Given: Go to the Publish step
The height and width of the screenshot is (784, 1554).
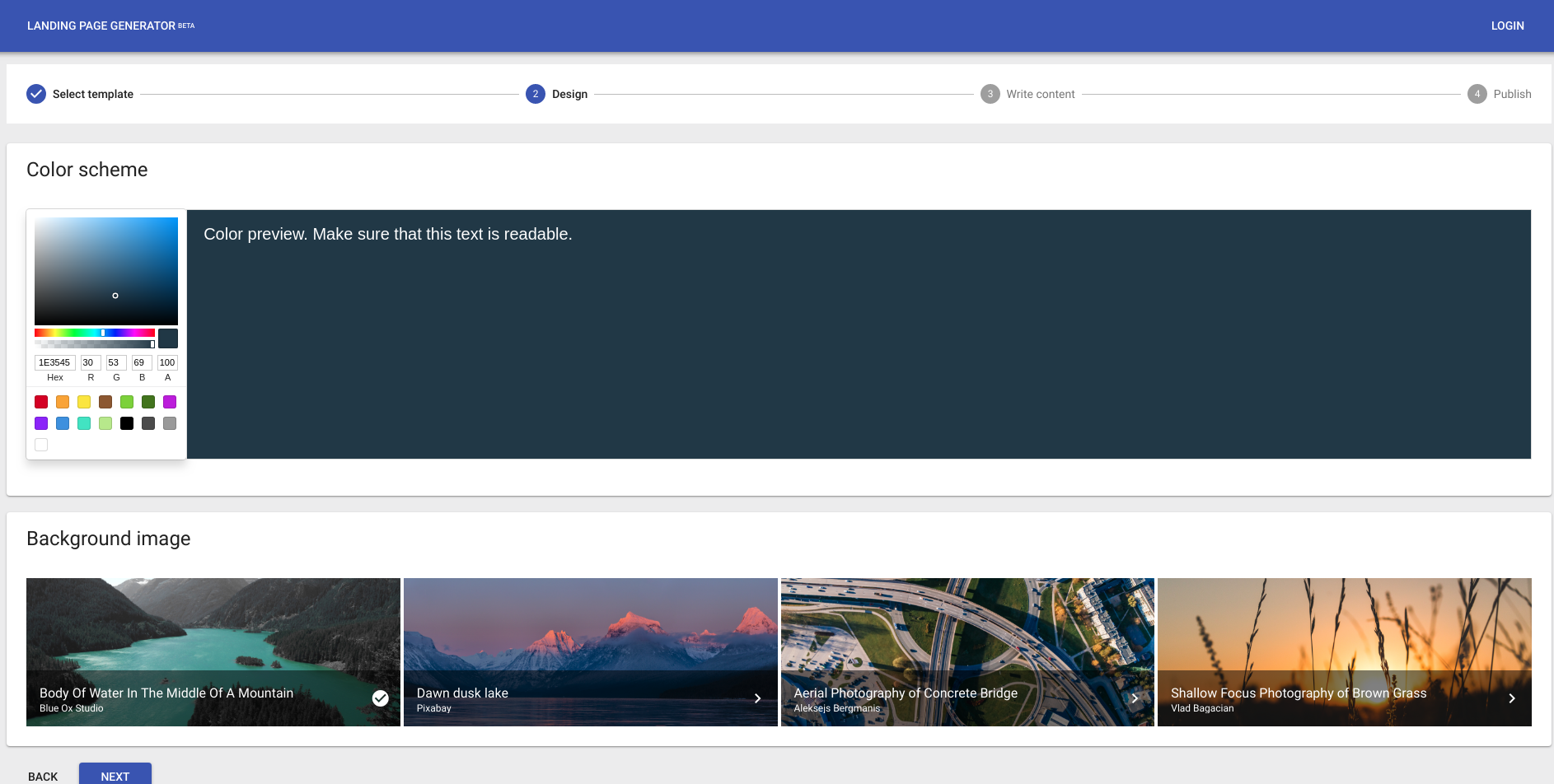Looking at the screenshot, I should tap(1500, 94).
